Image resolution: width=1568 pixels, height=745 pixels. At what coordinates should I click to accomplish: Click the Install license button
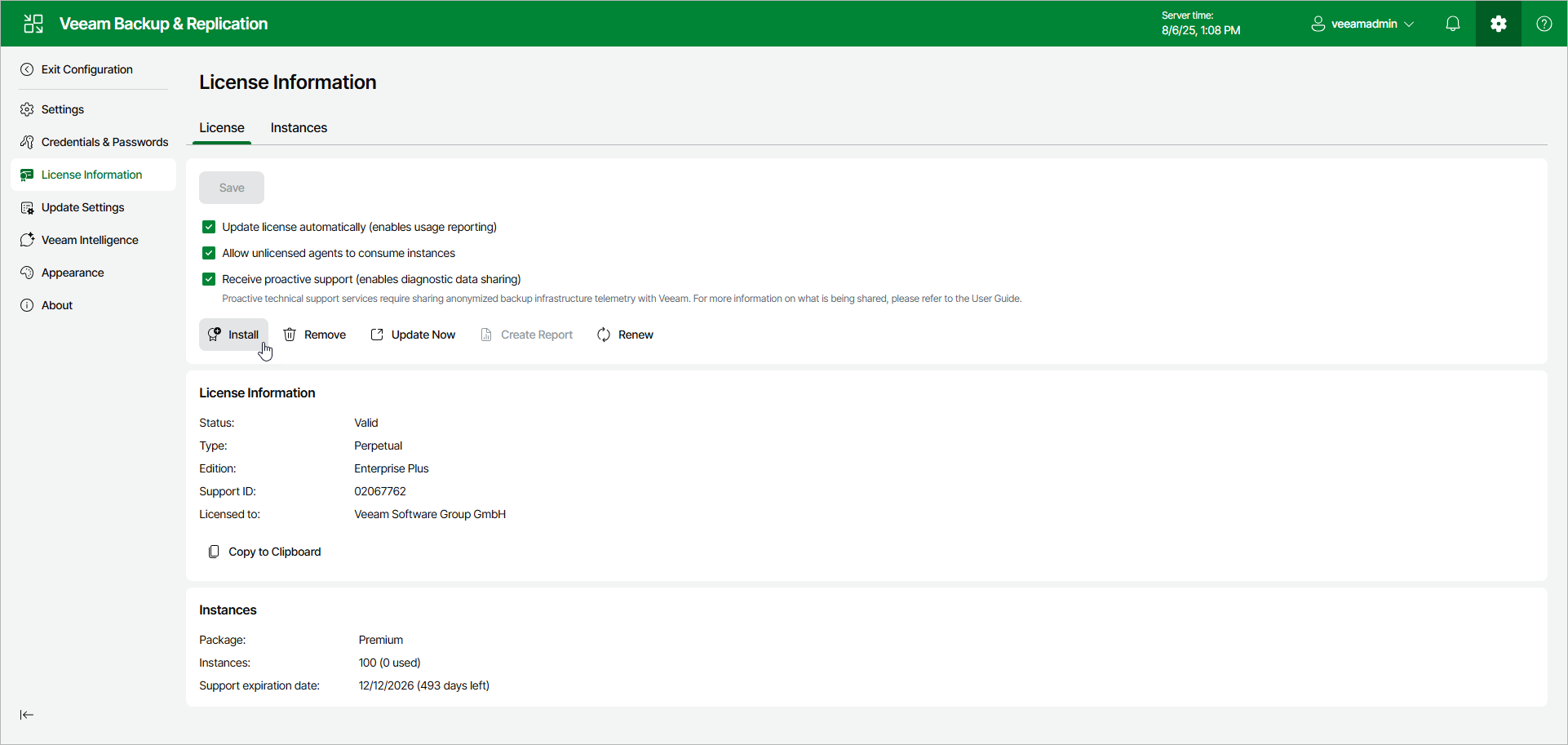pyautogui.click(x=233, y=335)
